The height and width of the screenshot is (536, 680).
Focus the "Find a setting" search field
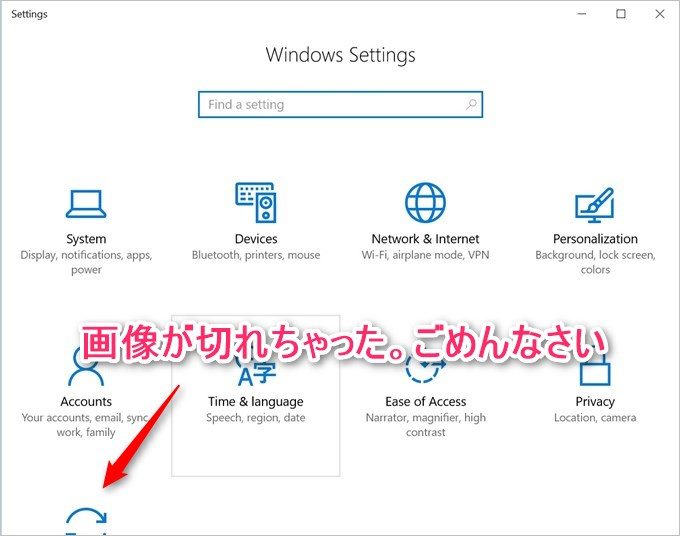[x=330, y=104]
